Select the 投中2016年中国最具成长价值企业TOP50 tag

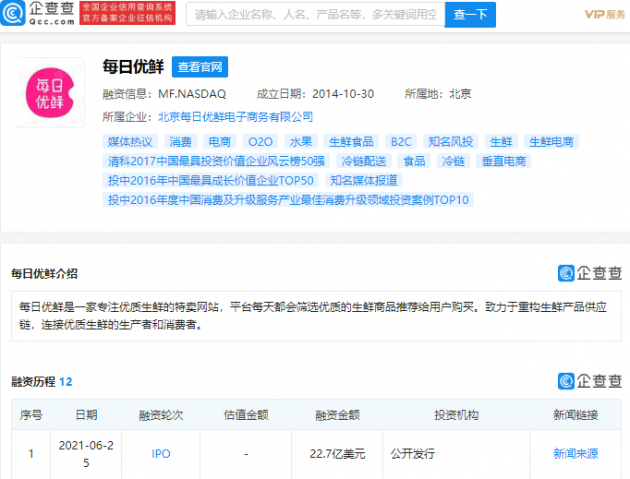tap(211, 180)
